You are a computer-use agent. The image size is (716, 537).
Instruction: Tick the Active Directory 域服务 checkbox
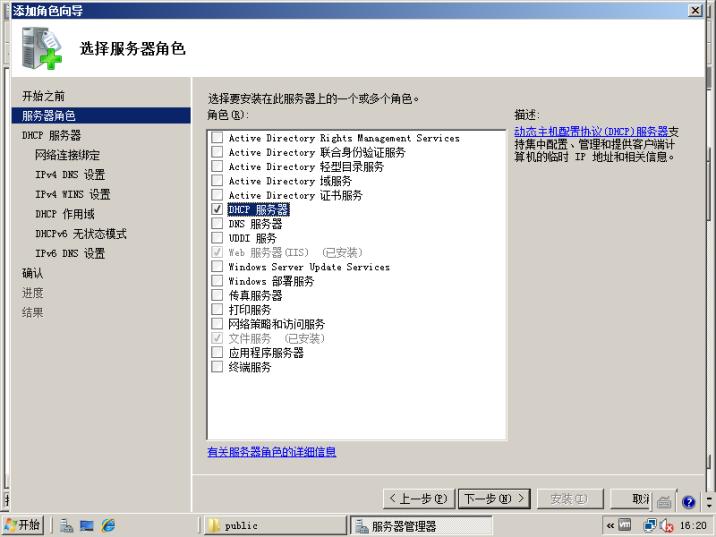tap(217, 181)
